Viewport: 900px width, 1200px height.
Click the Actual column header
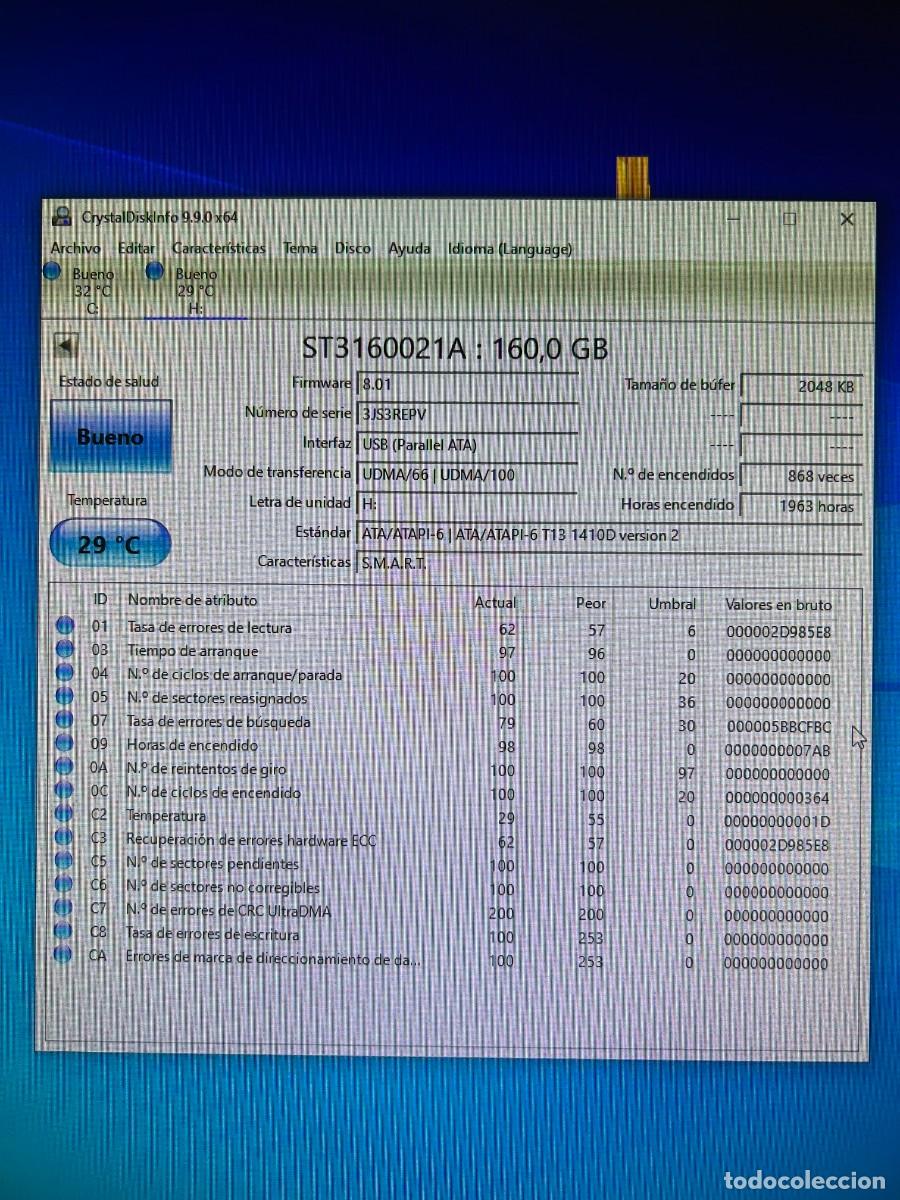[495, 602]
